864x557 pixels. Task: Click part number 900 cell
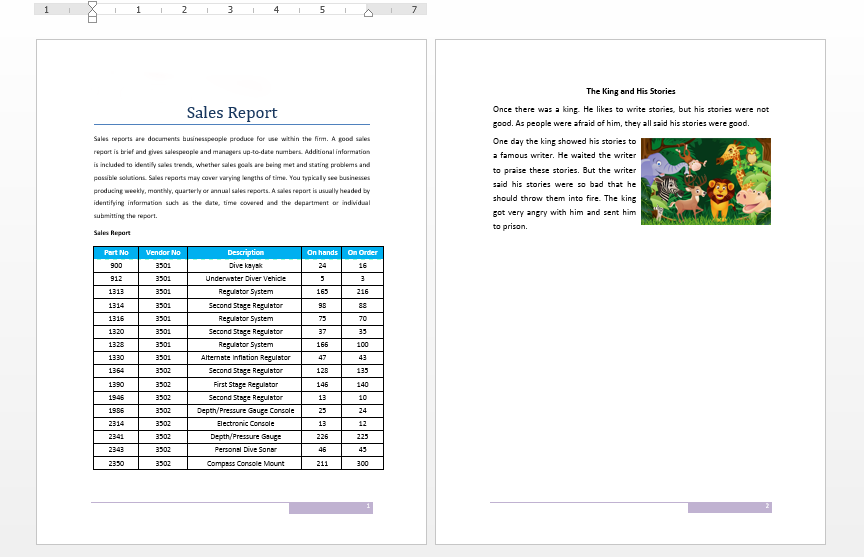tap(116, 266)
